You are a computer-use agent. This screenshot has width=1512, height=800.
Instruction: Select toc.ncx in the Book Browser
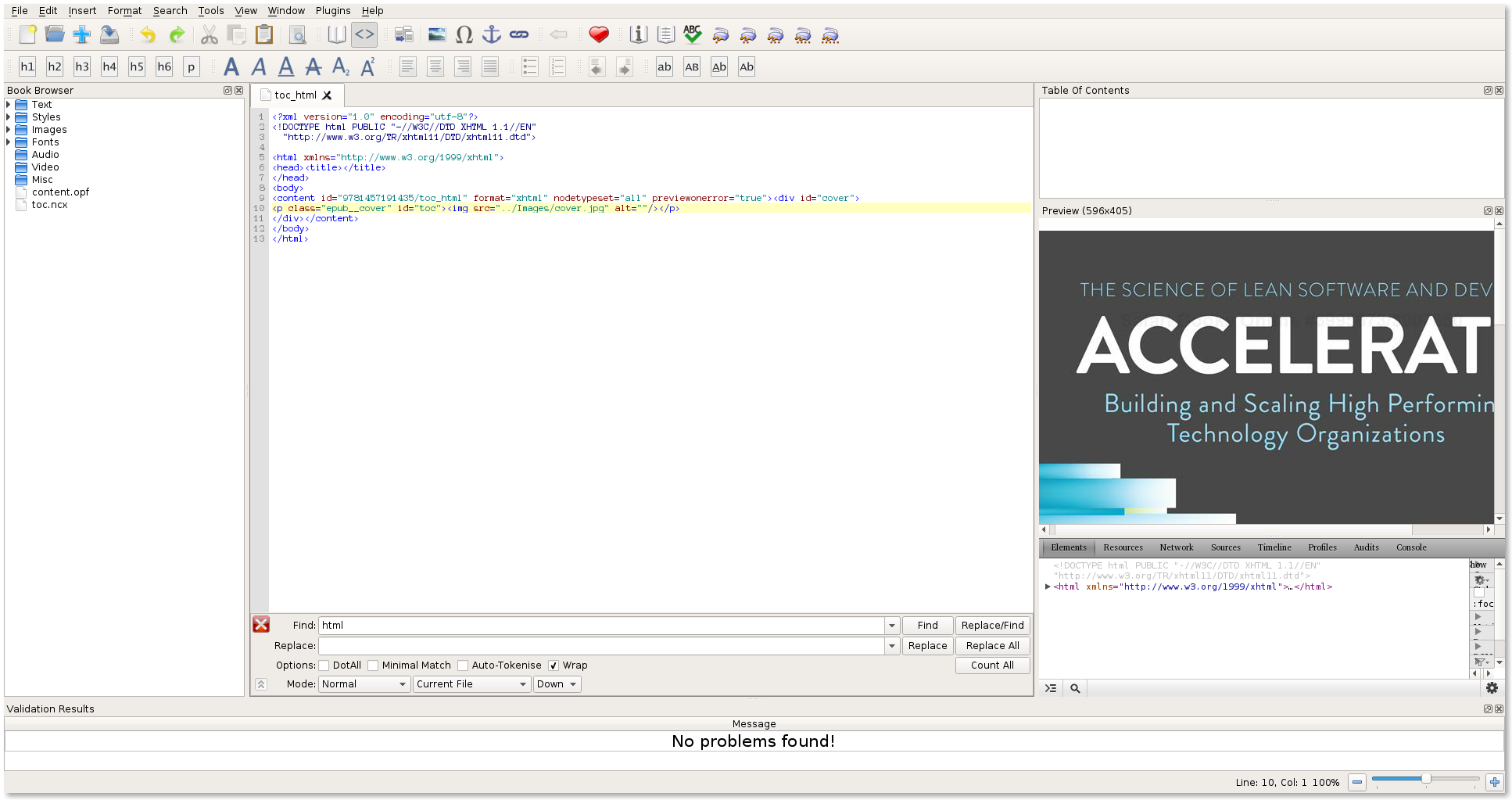click(49, 204)
